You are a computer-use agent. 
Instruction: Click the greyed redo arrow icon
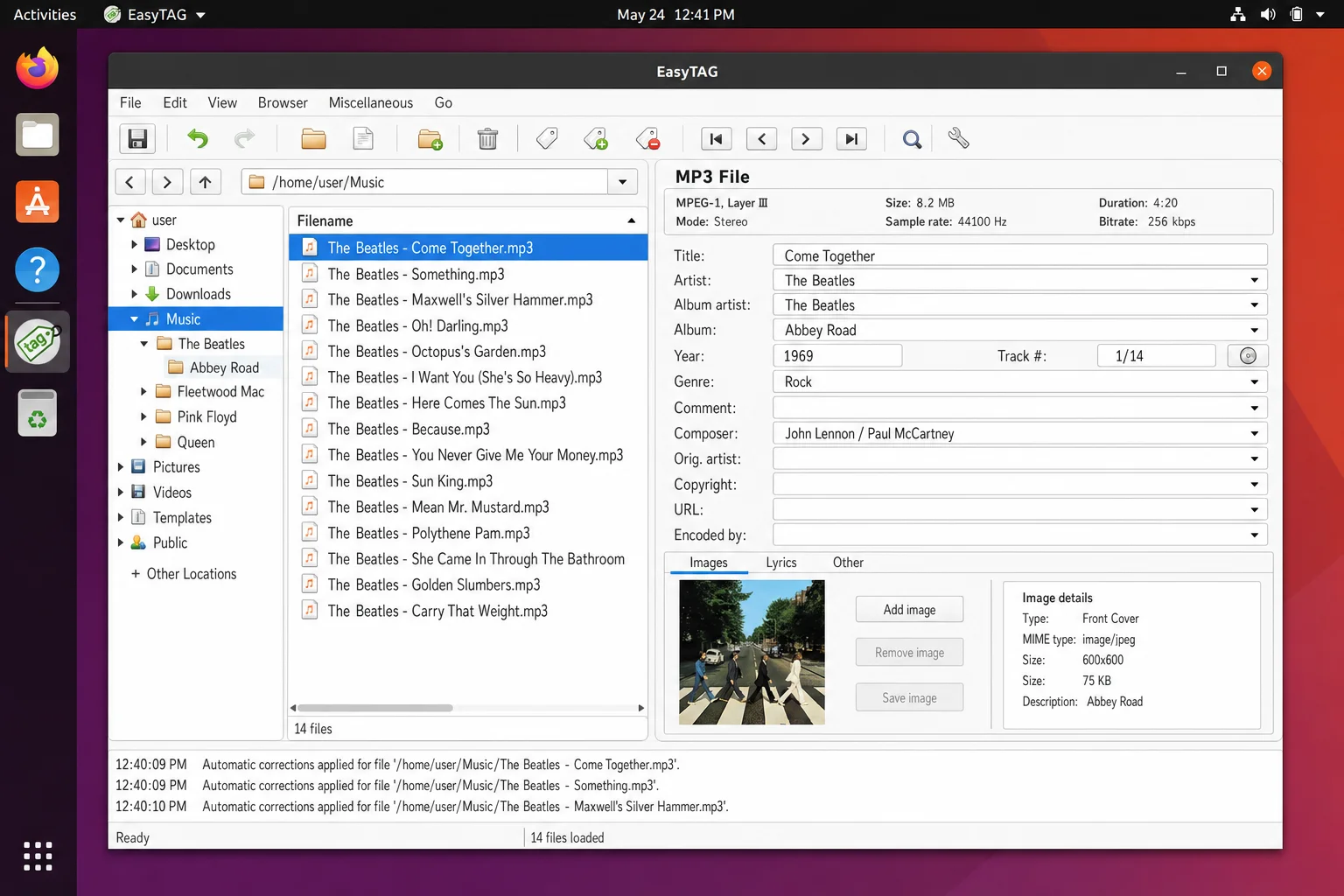pos(245,139)
